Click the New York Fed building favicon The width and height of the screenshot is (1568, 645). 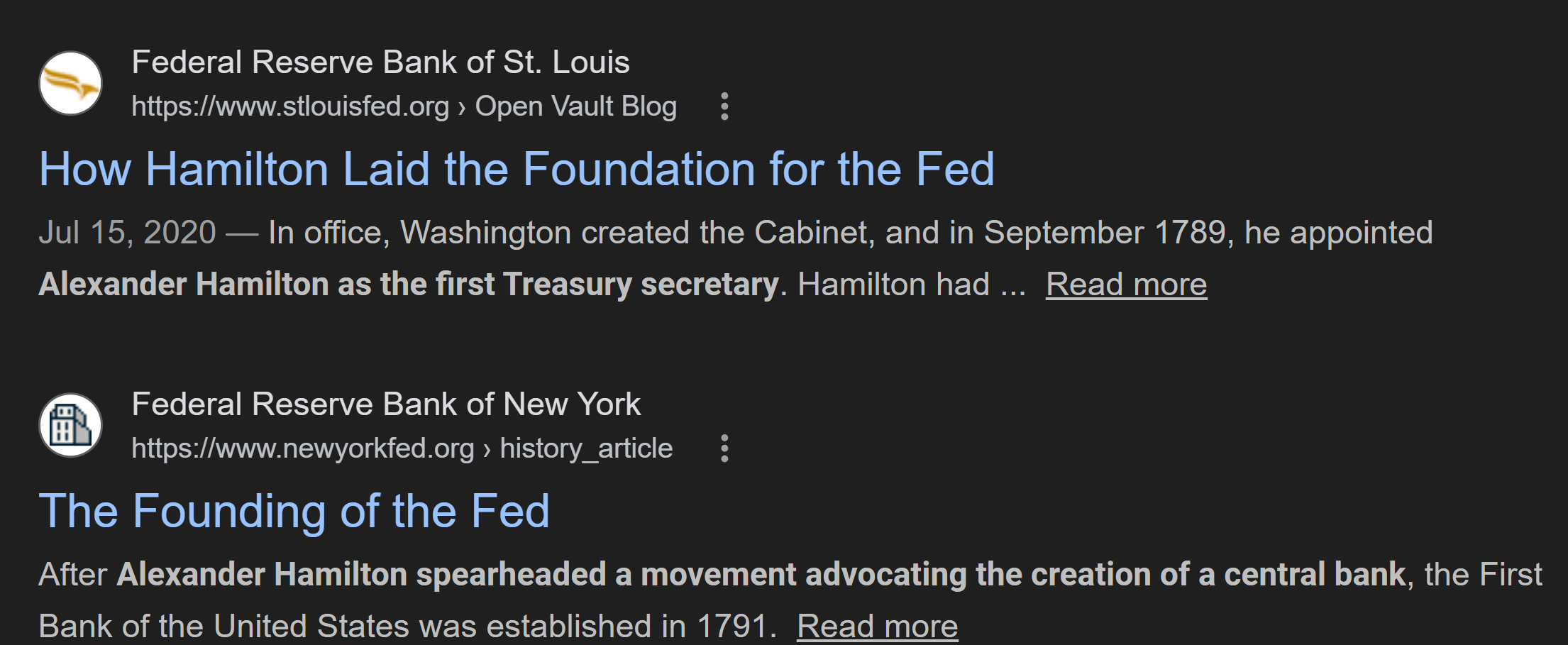click(x=70, y=425)
